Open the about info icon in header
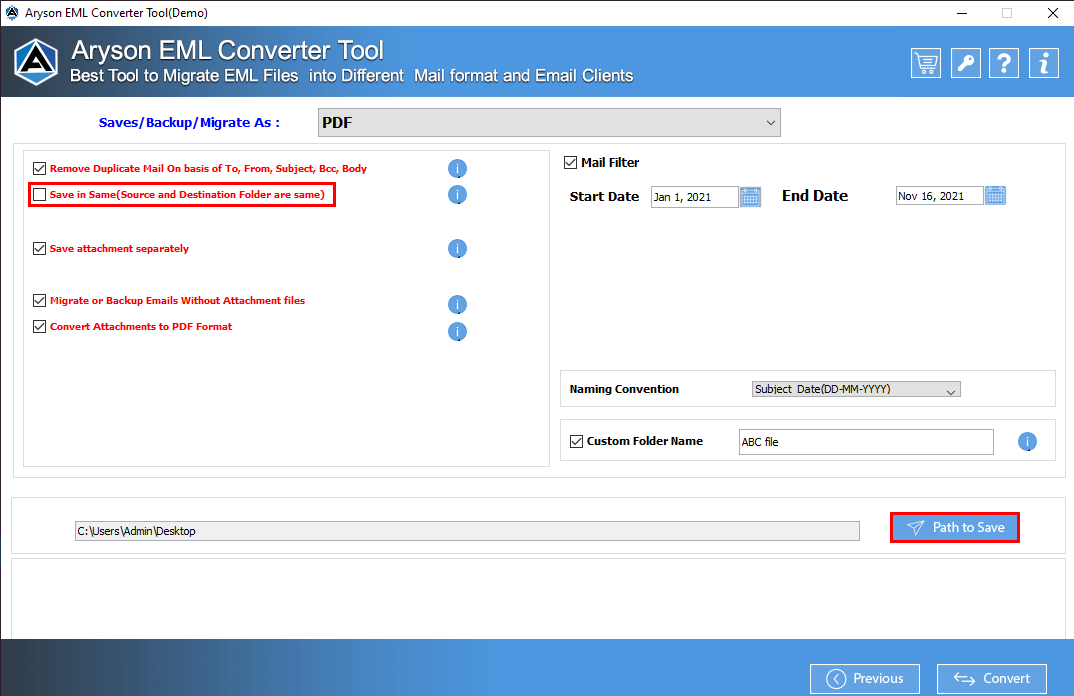Viewport: 1074px width, 696px height. pos(1044,64)
